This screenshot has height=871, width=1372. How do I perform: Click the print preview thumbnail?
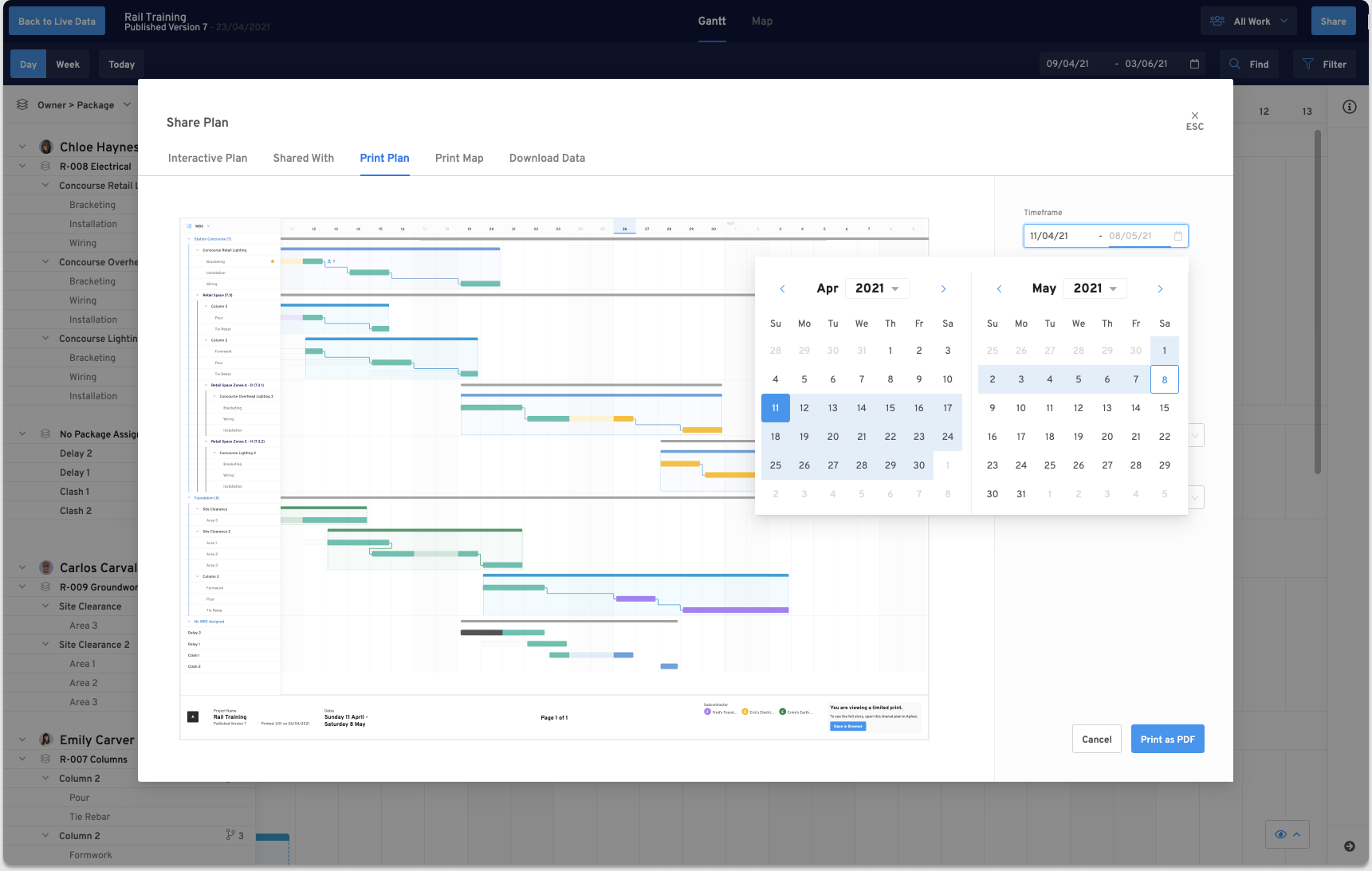(x=554, y=478)
